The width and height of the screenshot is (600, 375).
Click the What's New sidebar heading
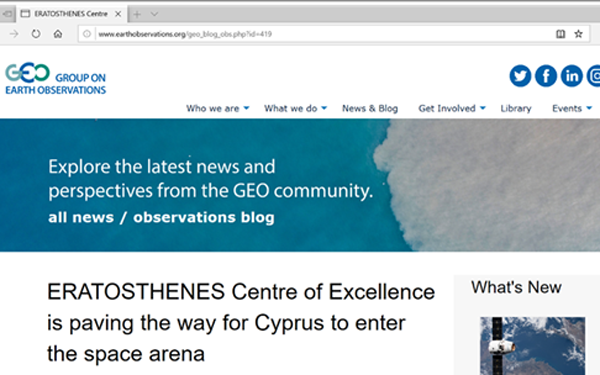516,287
